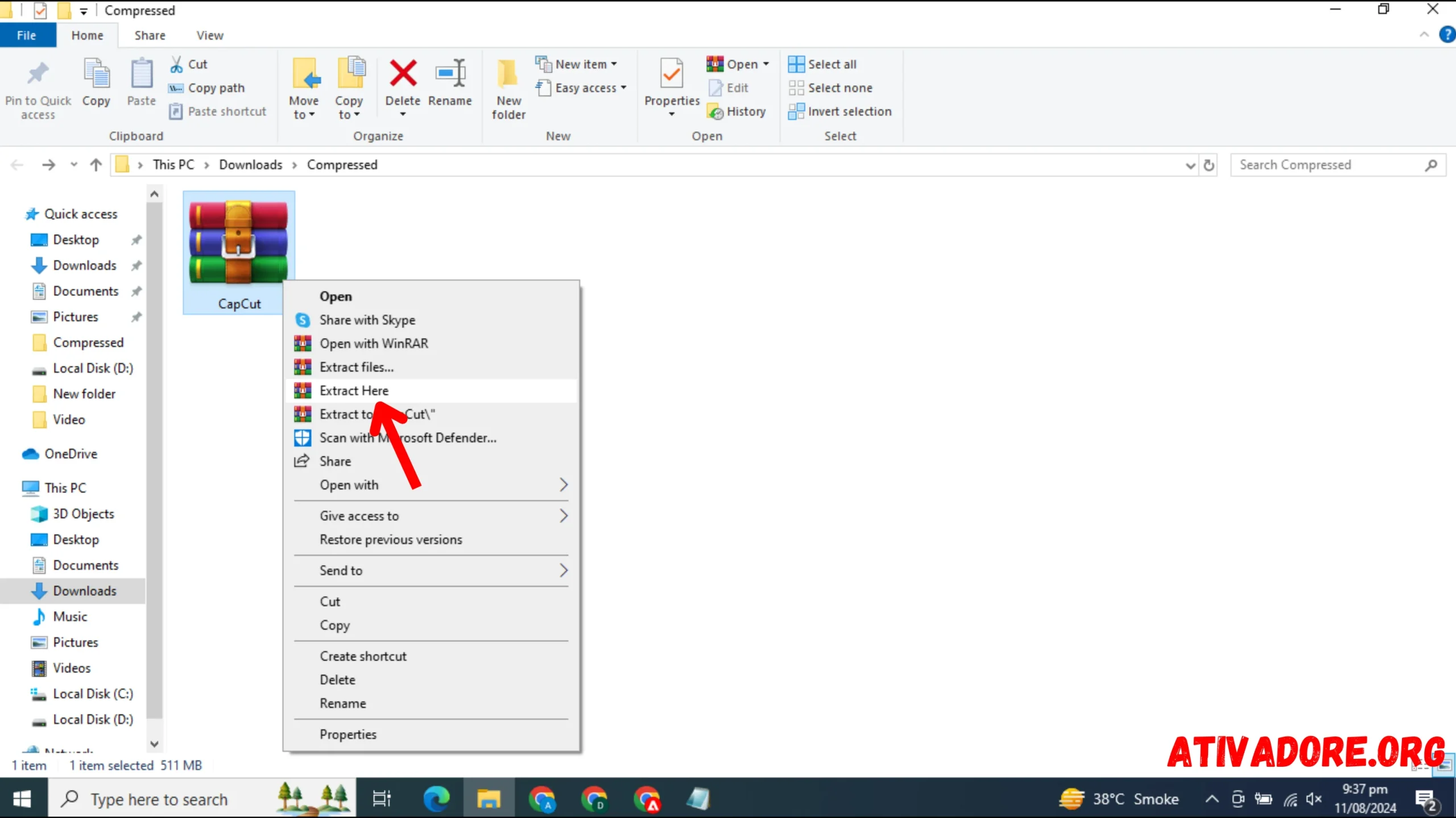The height and width of the screenshot is (818, 1456).
Task: Select Home tab in ribbon
Action: 87,35
